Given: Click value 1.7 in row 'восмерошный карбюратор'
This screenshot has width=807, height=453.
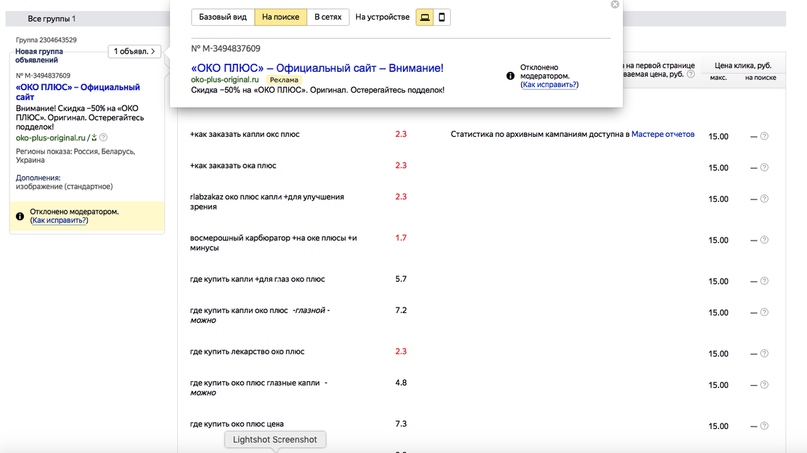Looking at the screenshot, I should (x=401, y=238).
